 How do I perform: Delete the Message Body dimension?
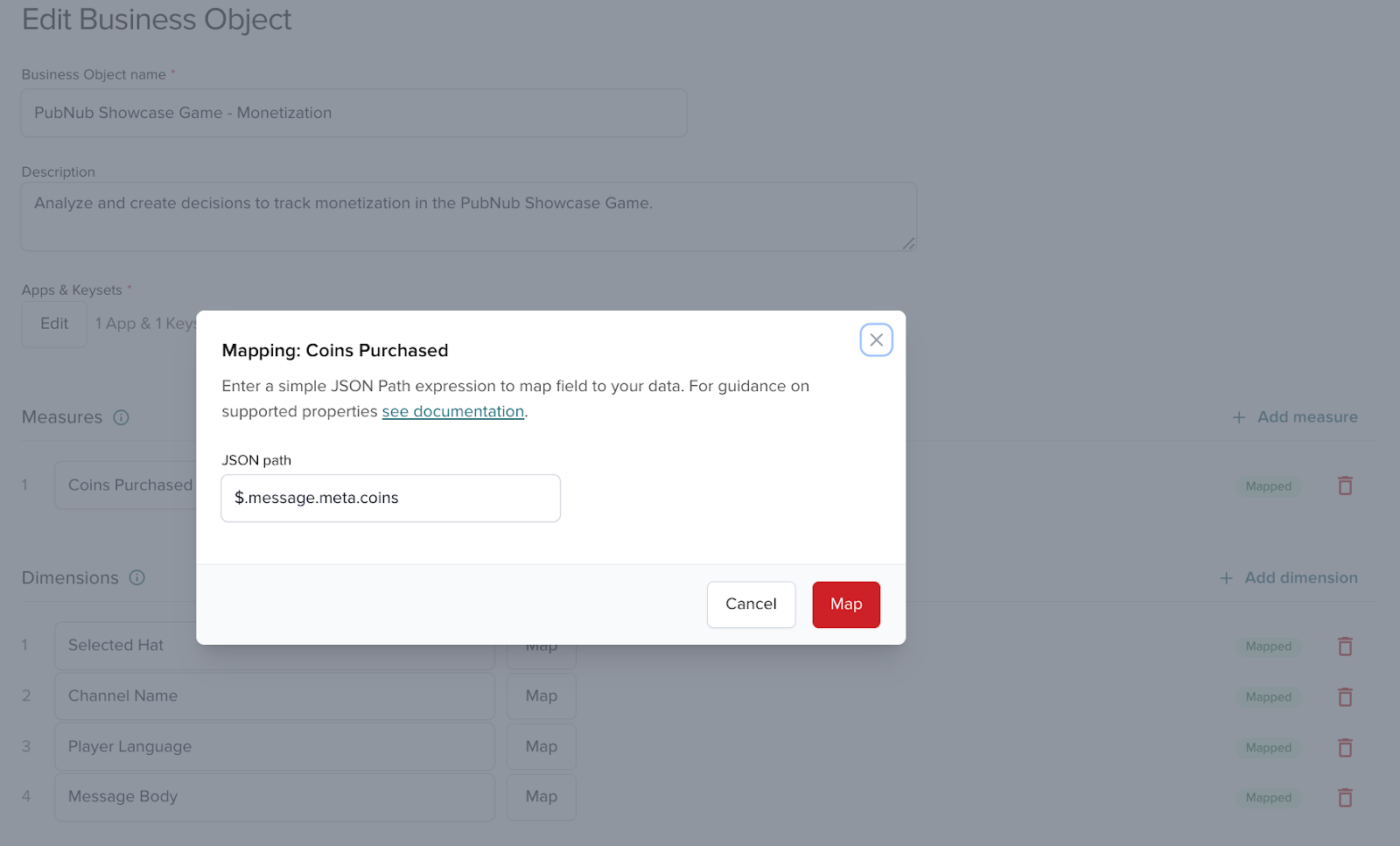tap(1345, 798)
